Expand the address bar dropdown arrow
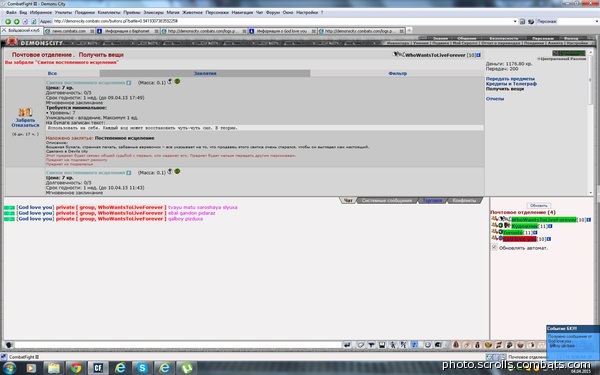The width and height of the screenshot is (600, 375). [515, 21]
